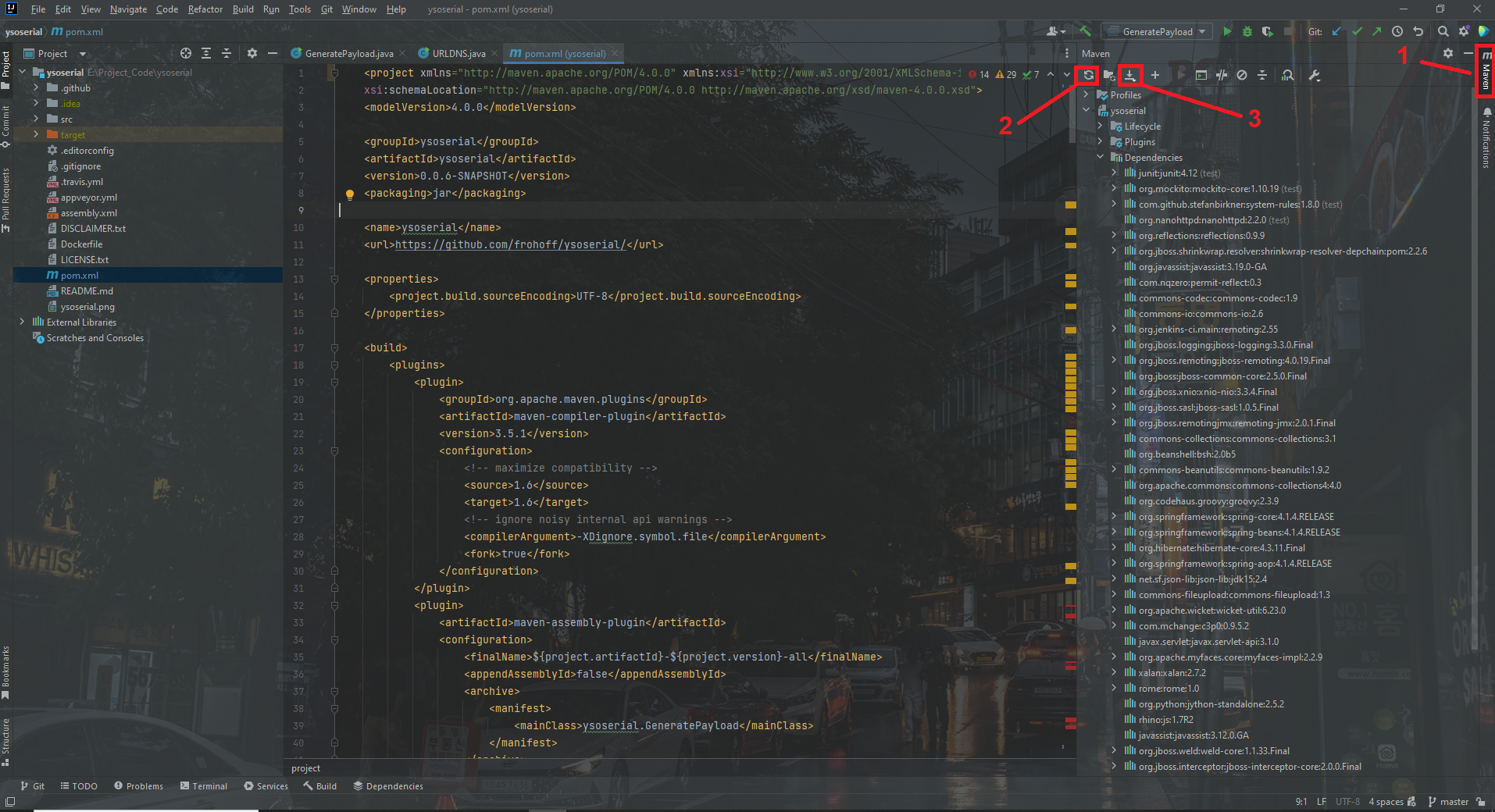Open IDE settings gear in main toolbar
The image size is (1495, 812).
click(1463, 31)
